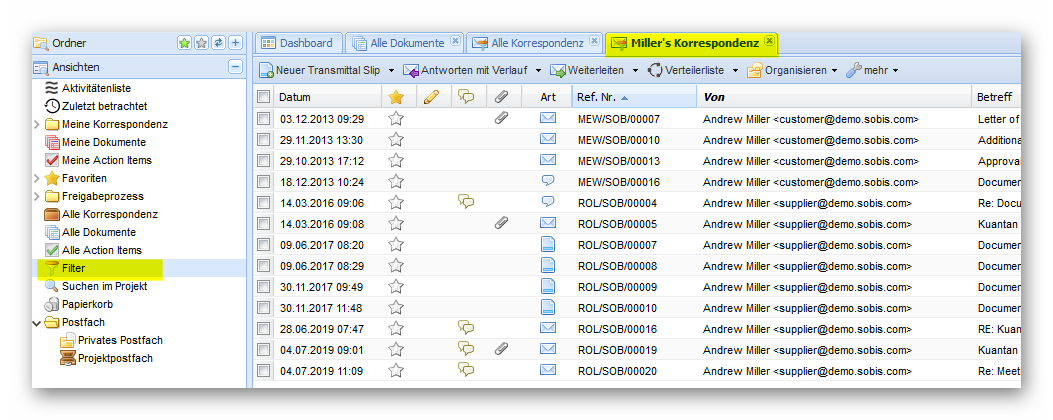Switch to the Dashboard tab
Image resolution: width=1053 pixels, height=420 pixels.
[x=296, y=43]
